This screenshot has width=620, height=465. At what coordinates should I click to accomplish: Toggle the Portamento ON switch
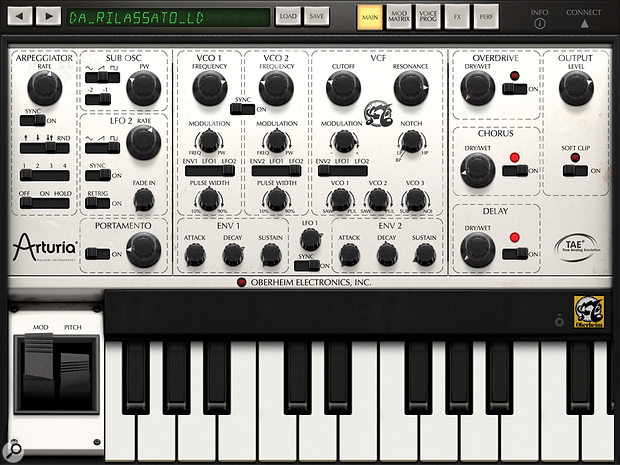point(98,254)
